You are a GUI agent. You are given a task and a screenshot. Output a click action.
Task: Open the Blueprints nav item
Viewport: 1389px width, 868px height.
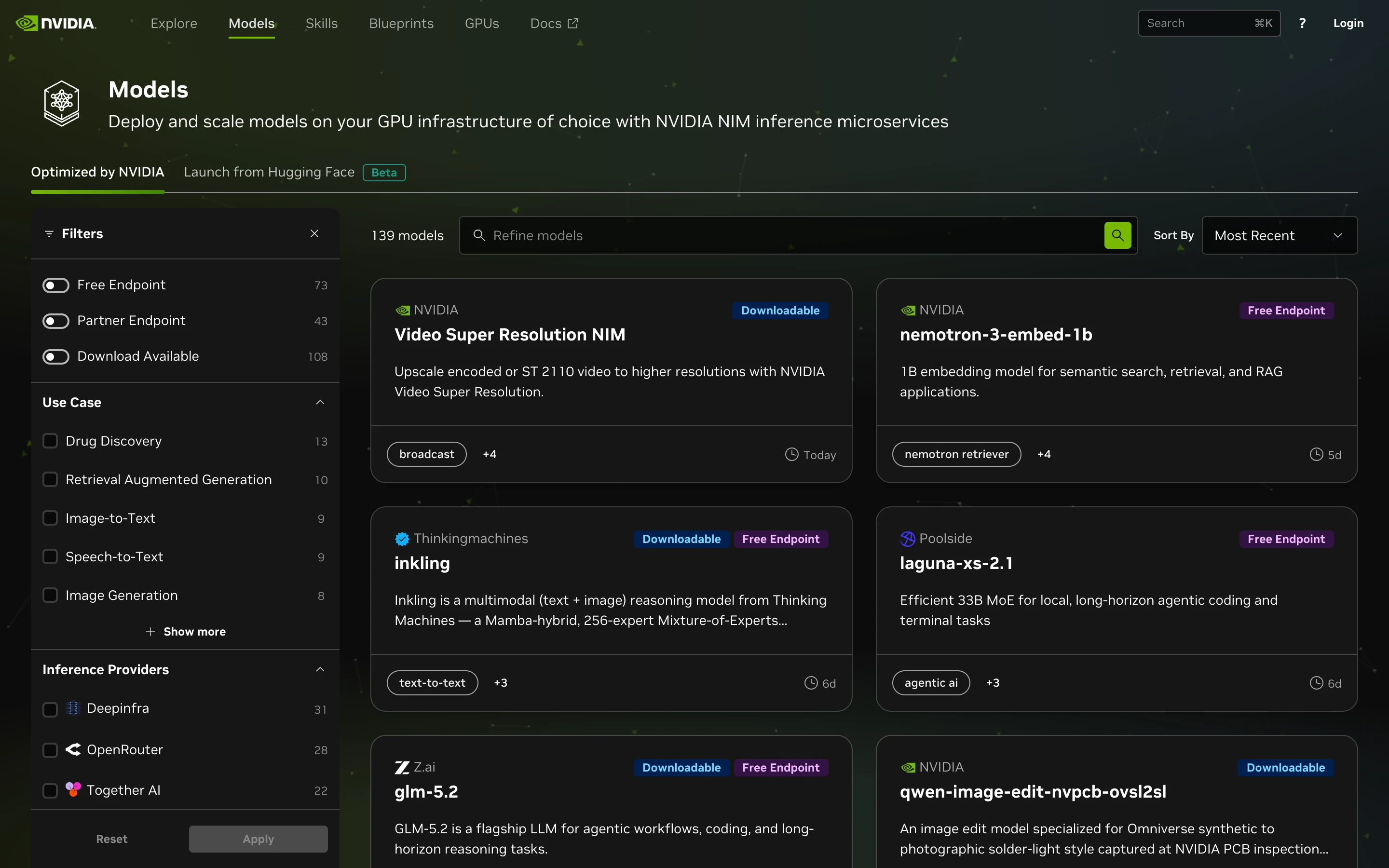(401, 24)
